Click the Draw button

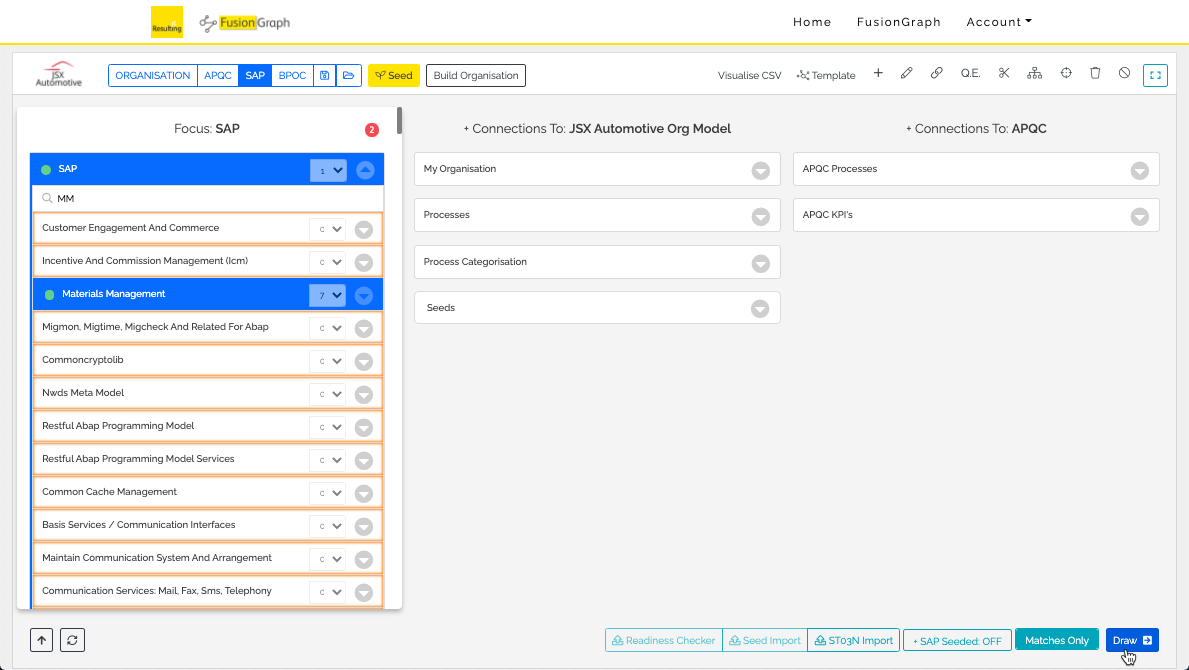[x=1132, y=640]
